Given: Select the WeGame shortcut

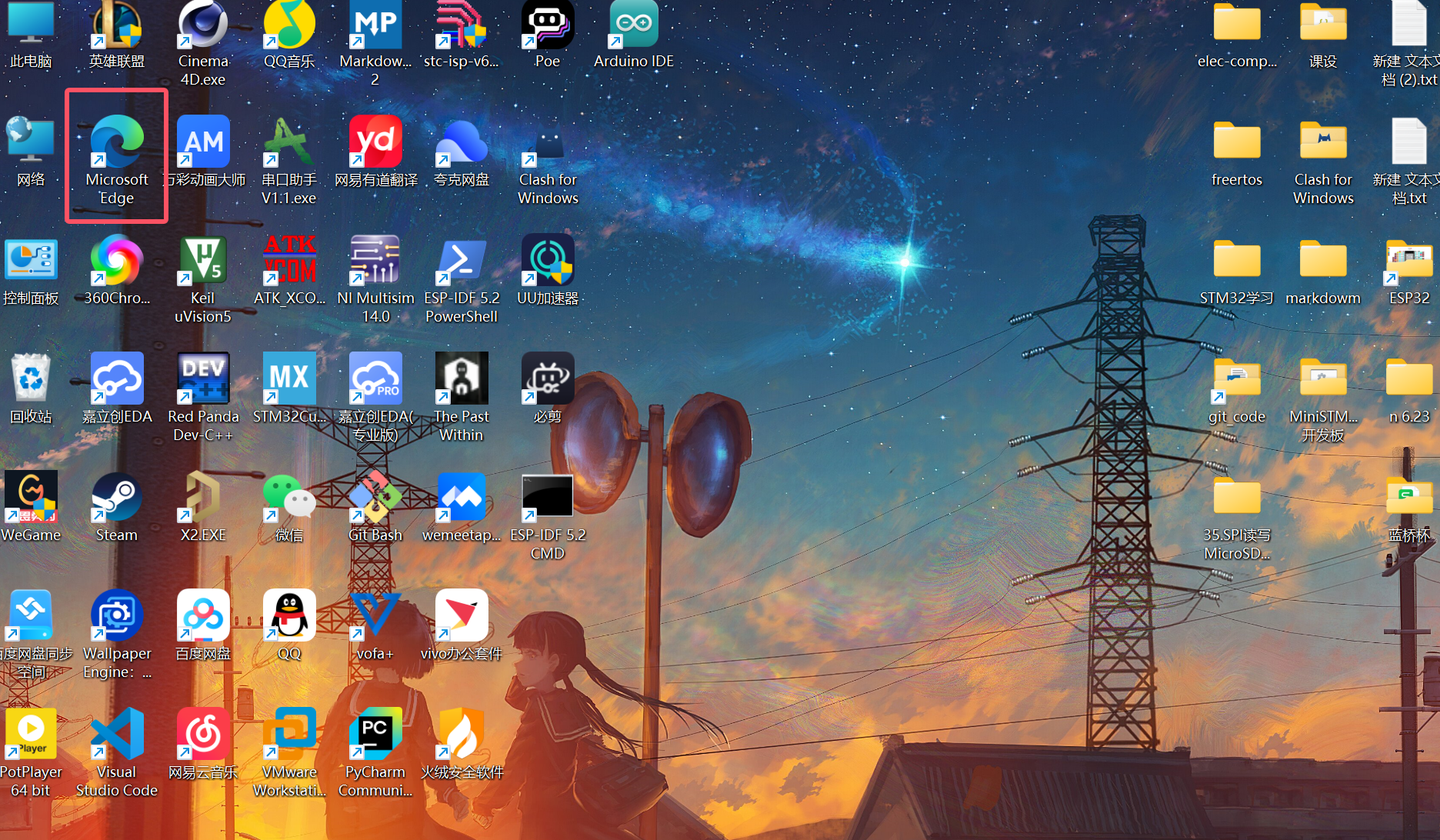Looking at the screenshot, I should [31, 497].
